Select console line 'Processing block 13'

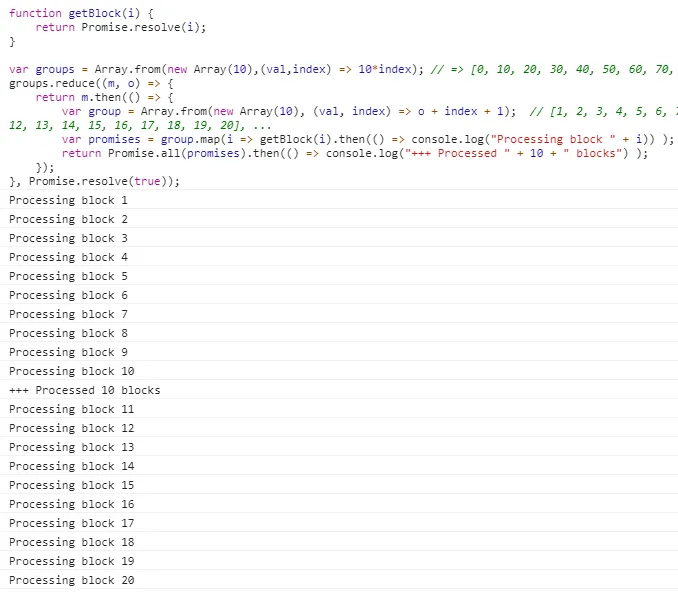tap(339, 447)
